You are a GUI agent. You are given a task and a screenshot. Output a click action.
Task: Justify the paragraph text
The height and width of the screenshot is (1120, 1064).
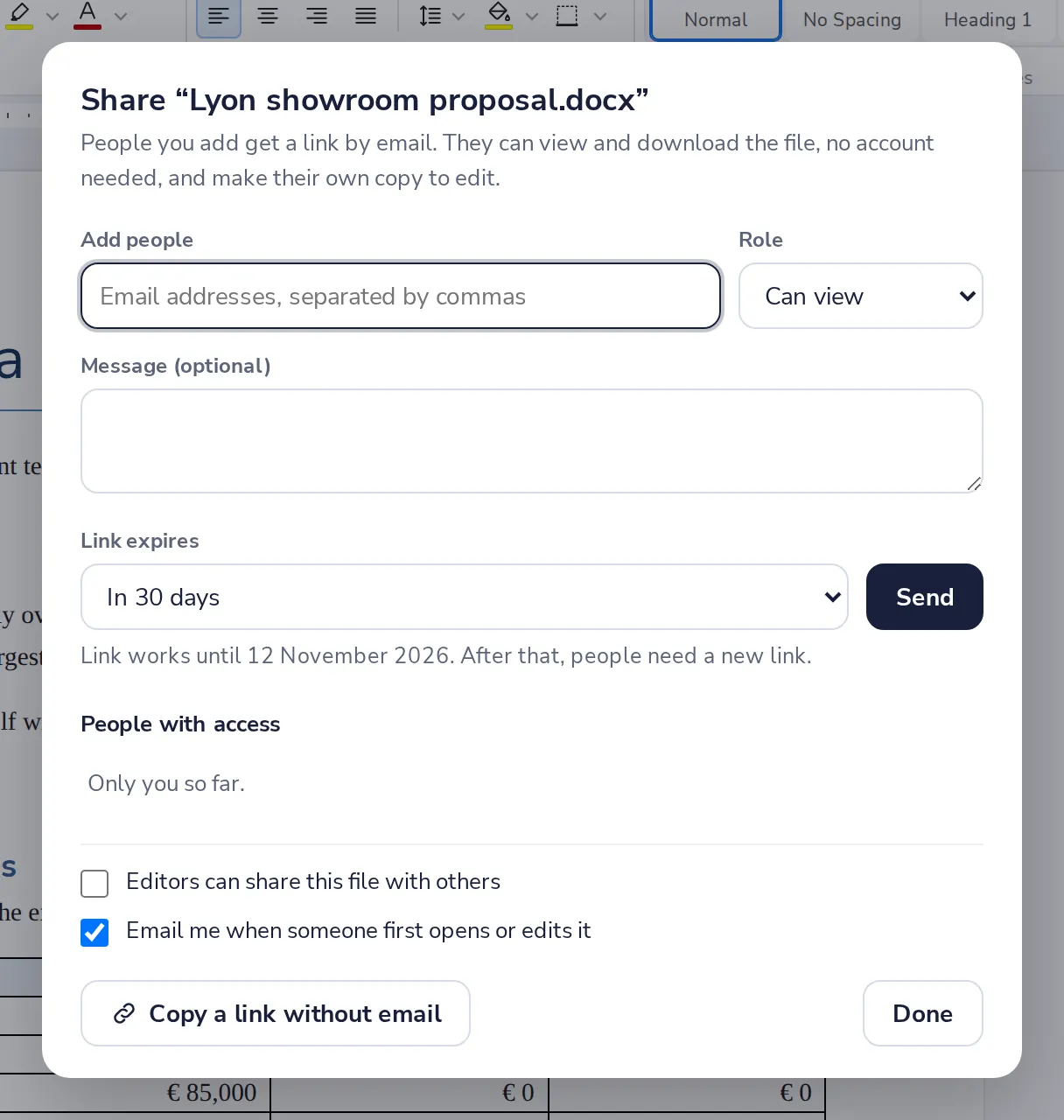pos(366,17)
